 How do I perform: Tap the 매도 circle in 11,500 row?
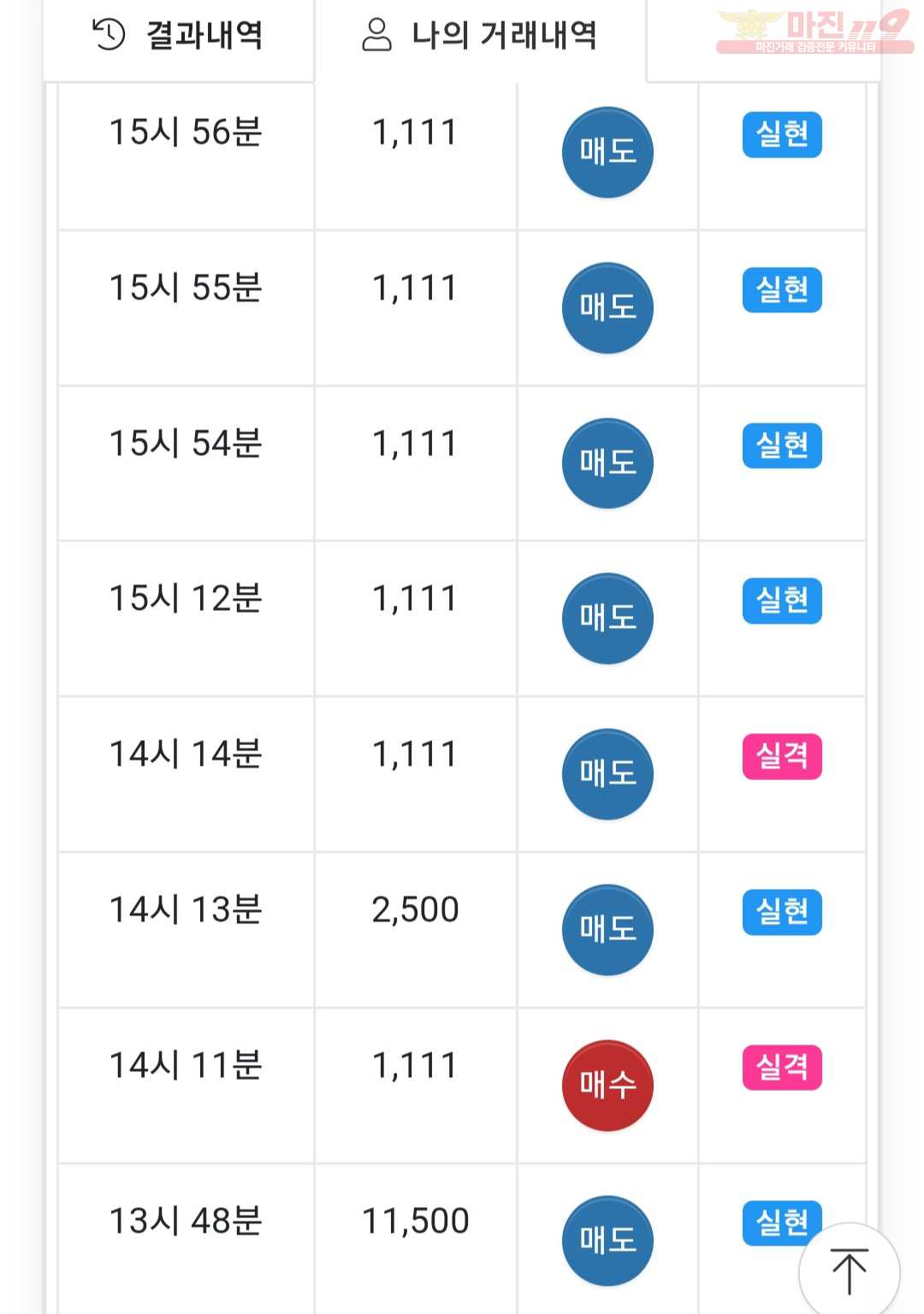click(x=607, y=1241)
